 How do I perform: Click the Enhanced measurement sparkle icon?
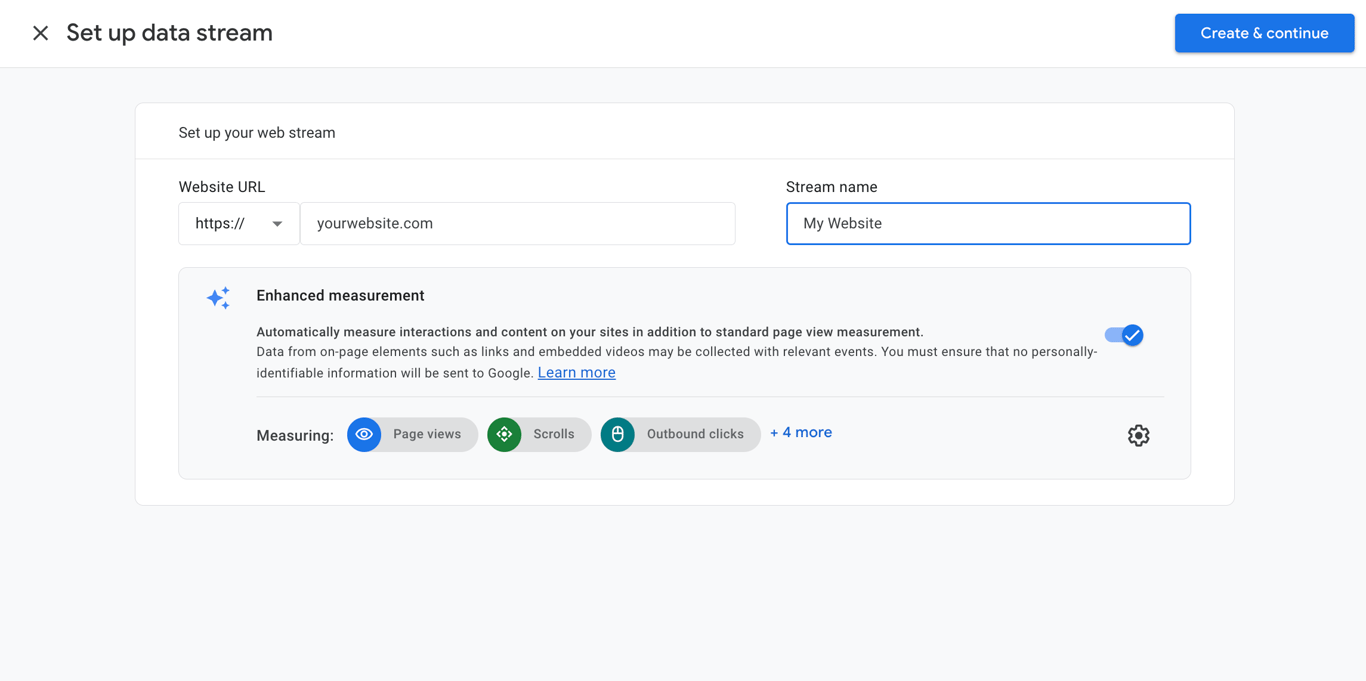point(218,297)
